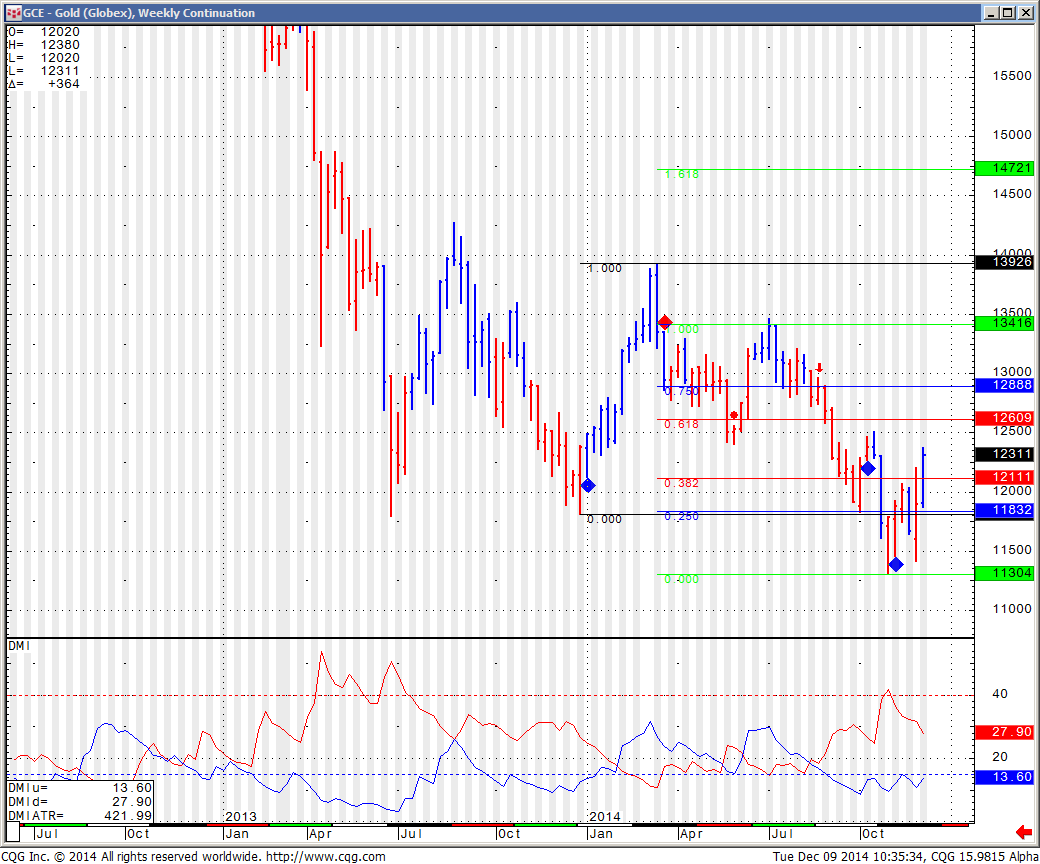This screenshot has height=864, width=1040.
Task: Click the blue diamond marker near October 12111
Action: click(x=868, y=468)
